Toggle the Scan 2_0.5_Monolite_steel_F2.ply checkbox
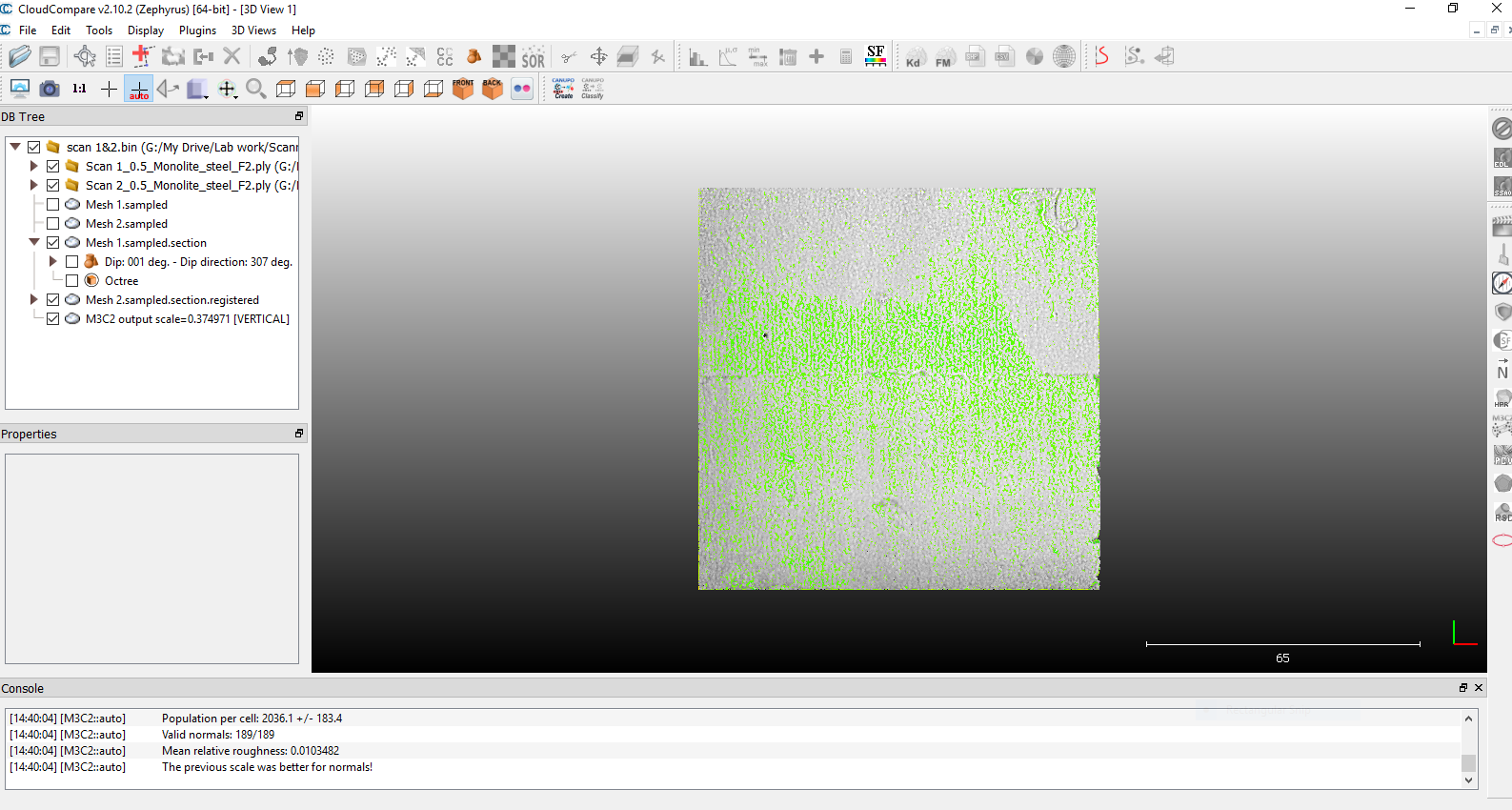Screen dimensions: 1512x810 click(53, 185)
